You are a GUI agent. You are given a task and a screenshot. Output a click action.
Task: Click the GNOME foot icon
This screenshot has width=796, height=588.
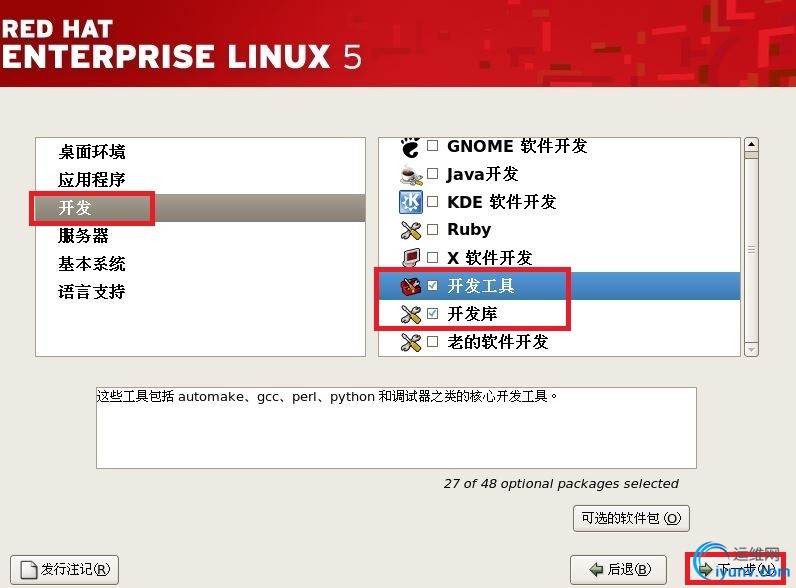point(410,147)
